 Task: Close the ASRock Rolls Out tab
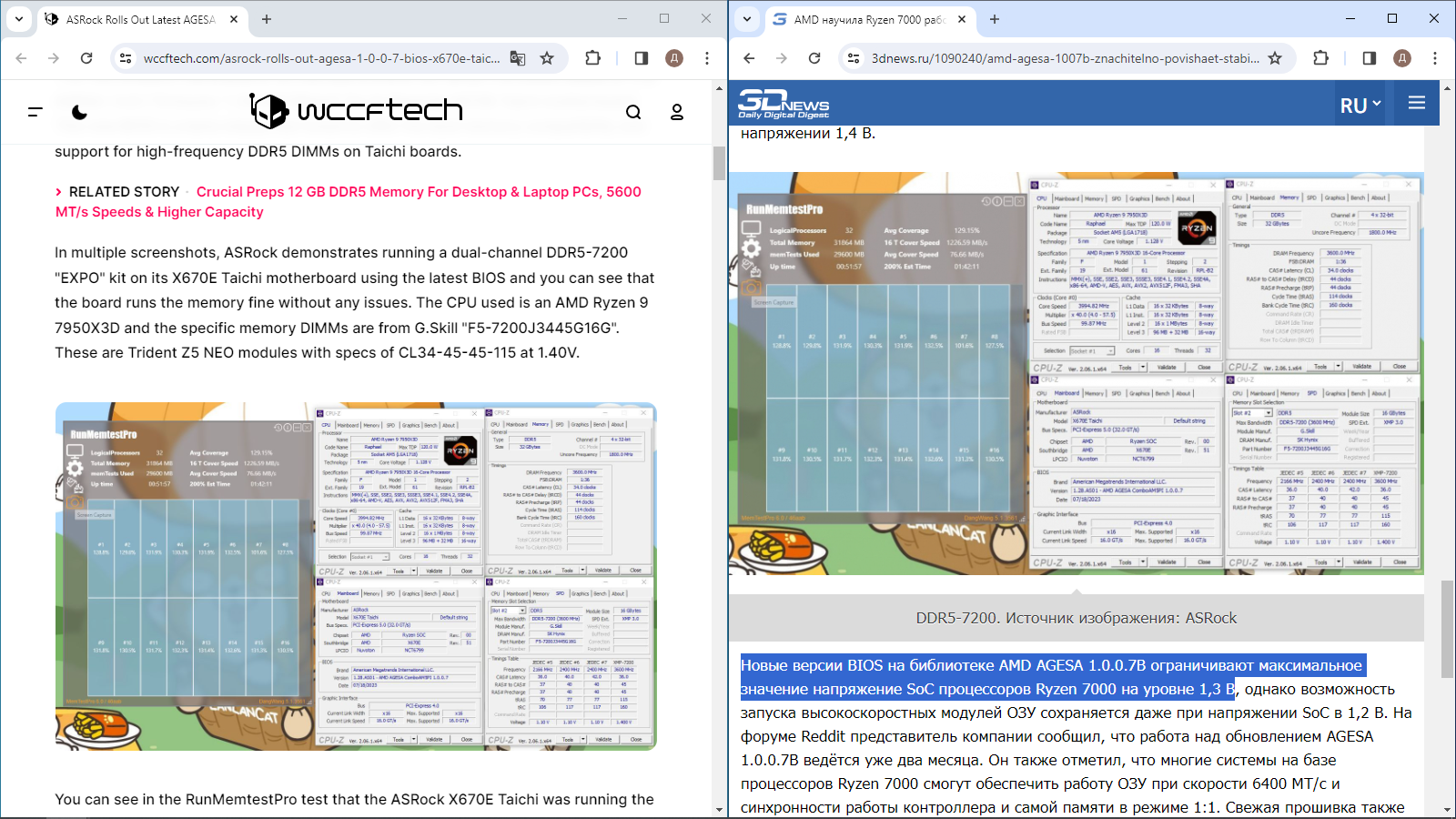point(234,19)
